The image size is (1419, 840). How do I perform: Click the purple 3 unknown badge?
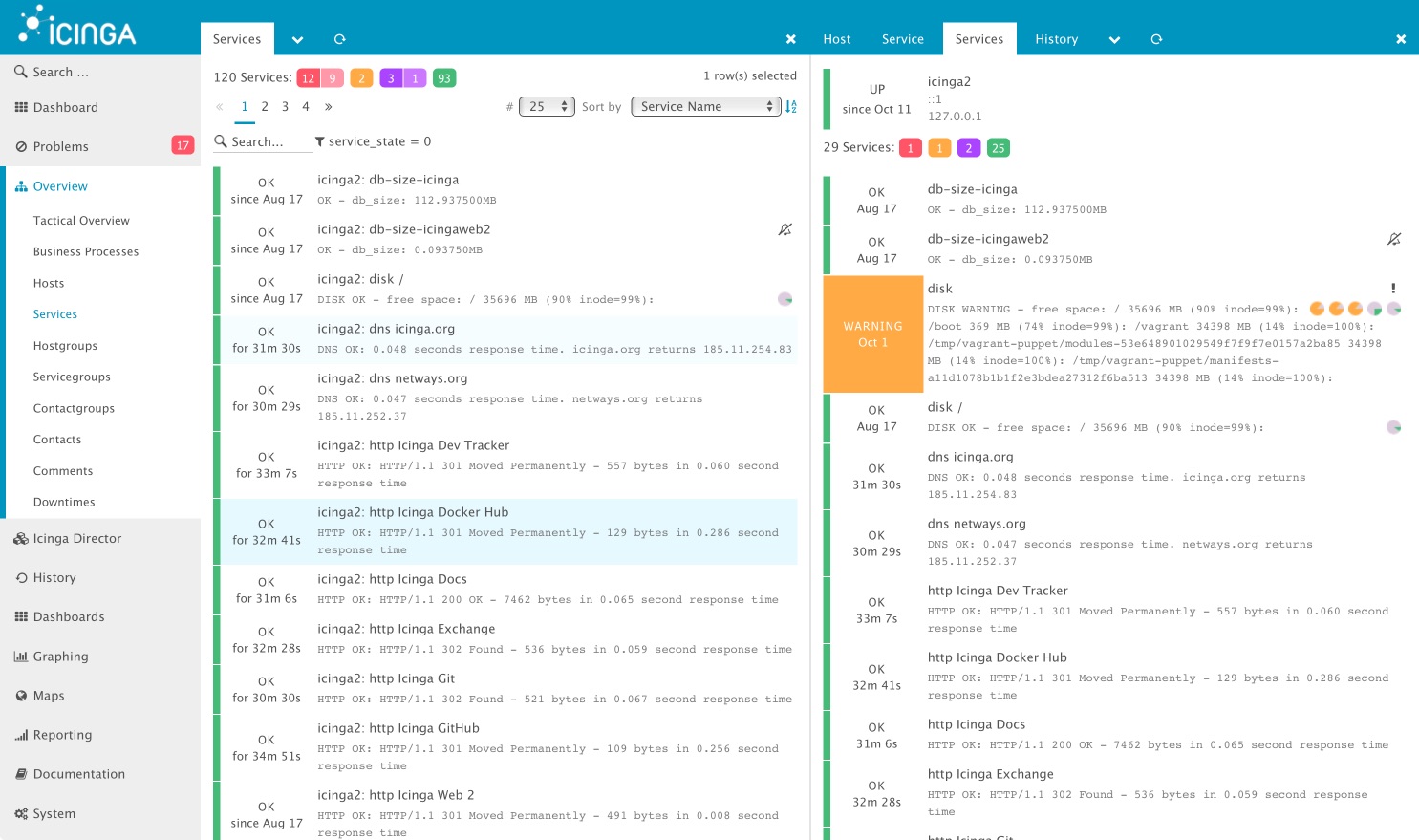pos(391,78)
